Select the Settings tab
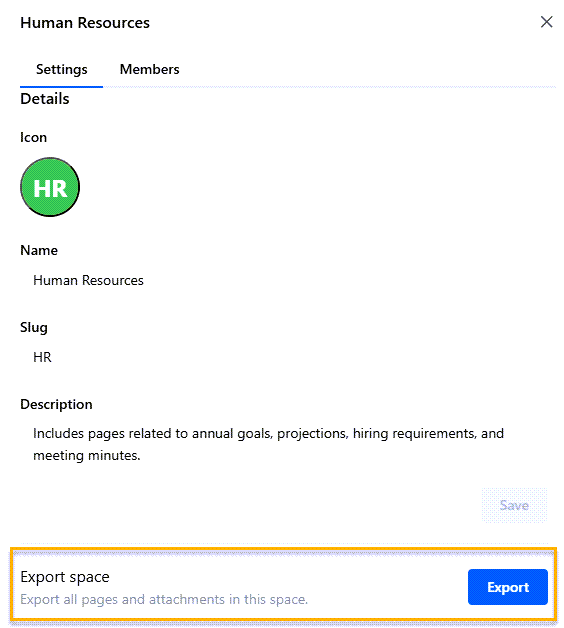Viewport: 564px width, 628px height. tap(62, 69)
